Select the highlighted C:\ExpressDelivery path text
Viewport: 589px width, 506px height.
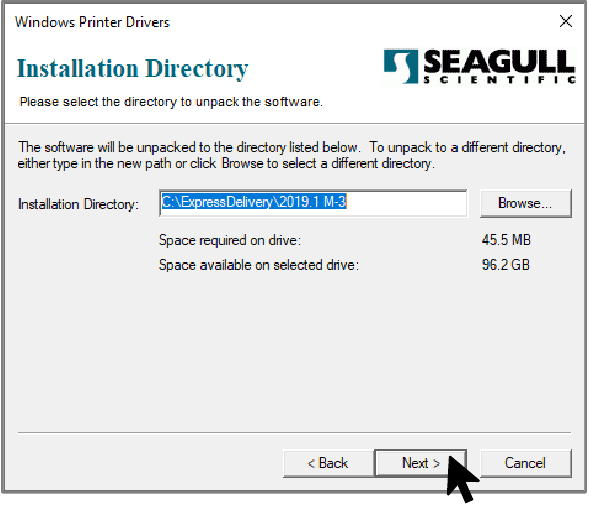click(x=254, y=202)
